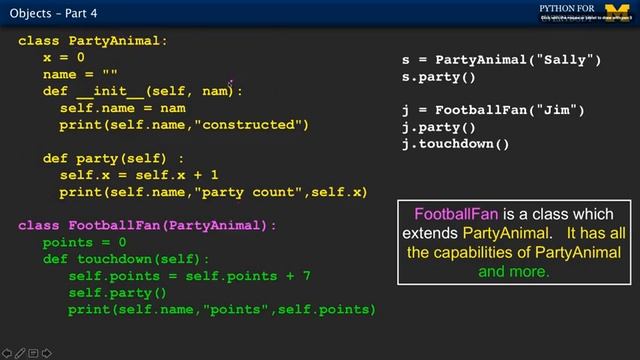Click the code line 'name = ""'
Image resolution: width=640 pixels, height=360 pixels.
[80, 74]
